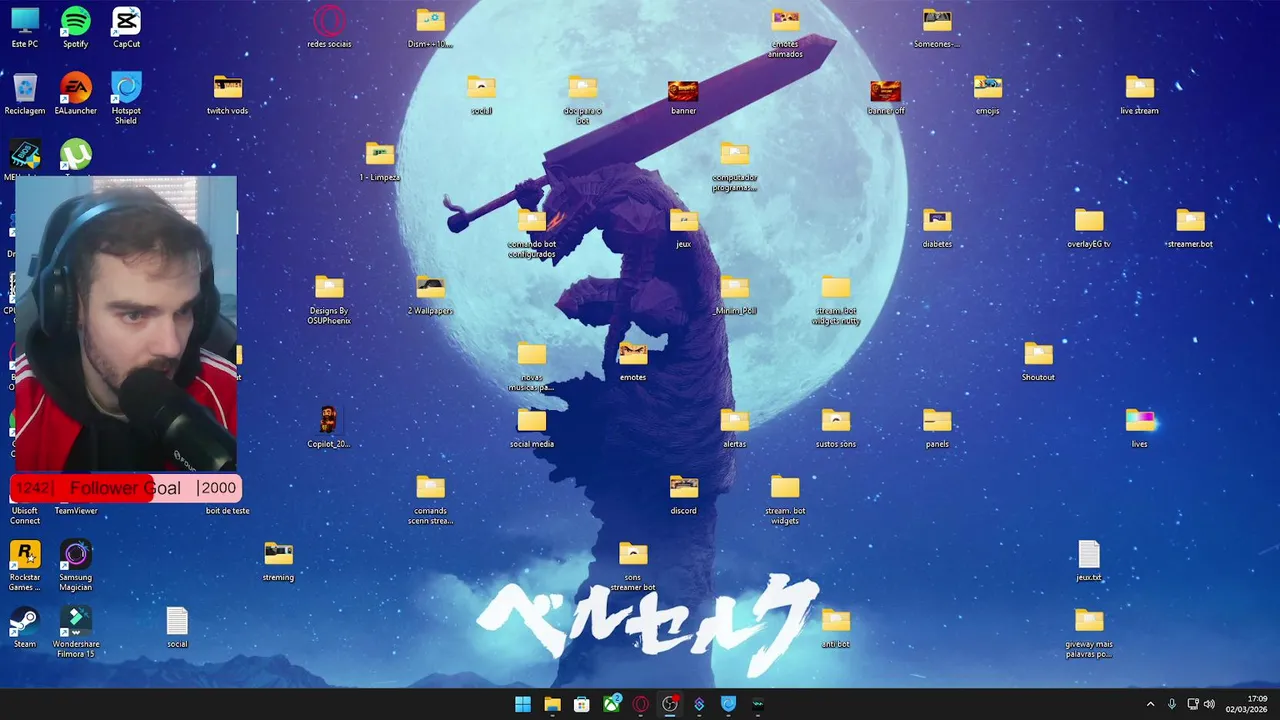Launch Steam from the desktop
The width and height of the screenshot is (1280, 720).
(x=25, y=627)
